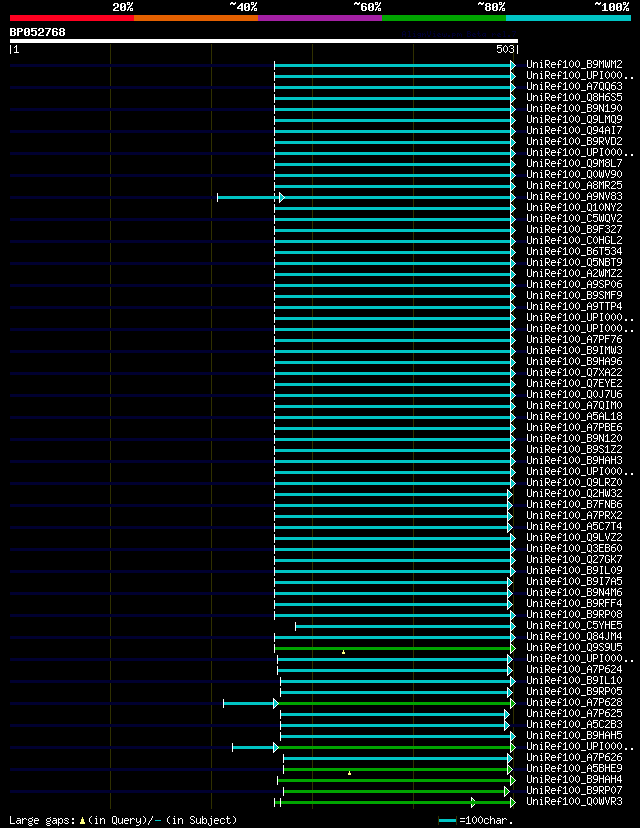Screen dimensions: 640x828
Task: Click the UniRef100_Q84JM4 label
Action: click(x=574, y=637)
